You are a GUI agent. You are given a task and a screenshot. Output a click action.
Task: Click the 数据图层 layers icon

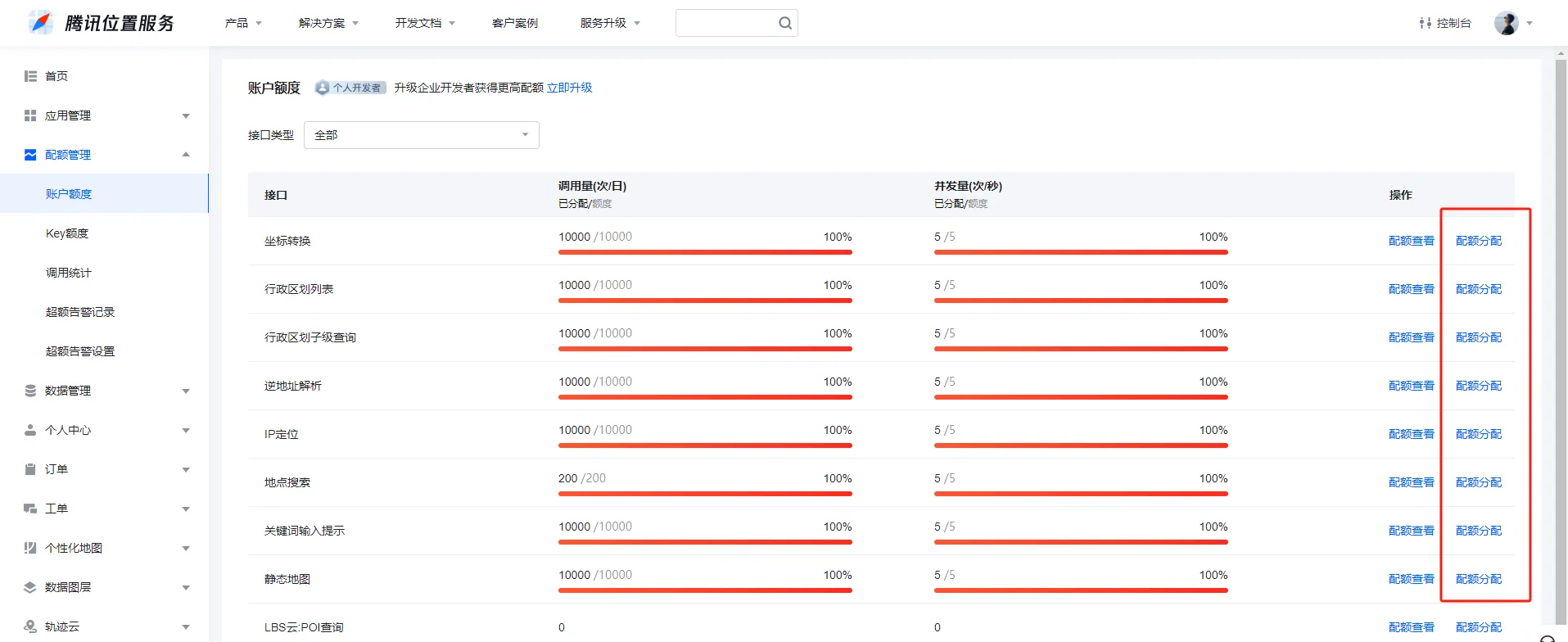click(30, 587)
